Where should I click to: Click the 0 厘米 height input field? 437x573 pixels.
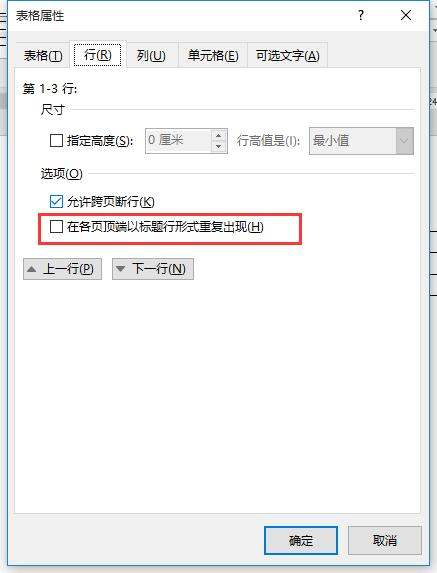178,141
